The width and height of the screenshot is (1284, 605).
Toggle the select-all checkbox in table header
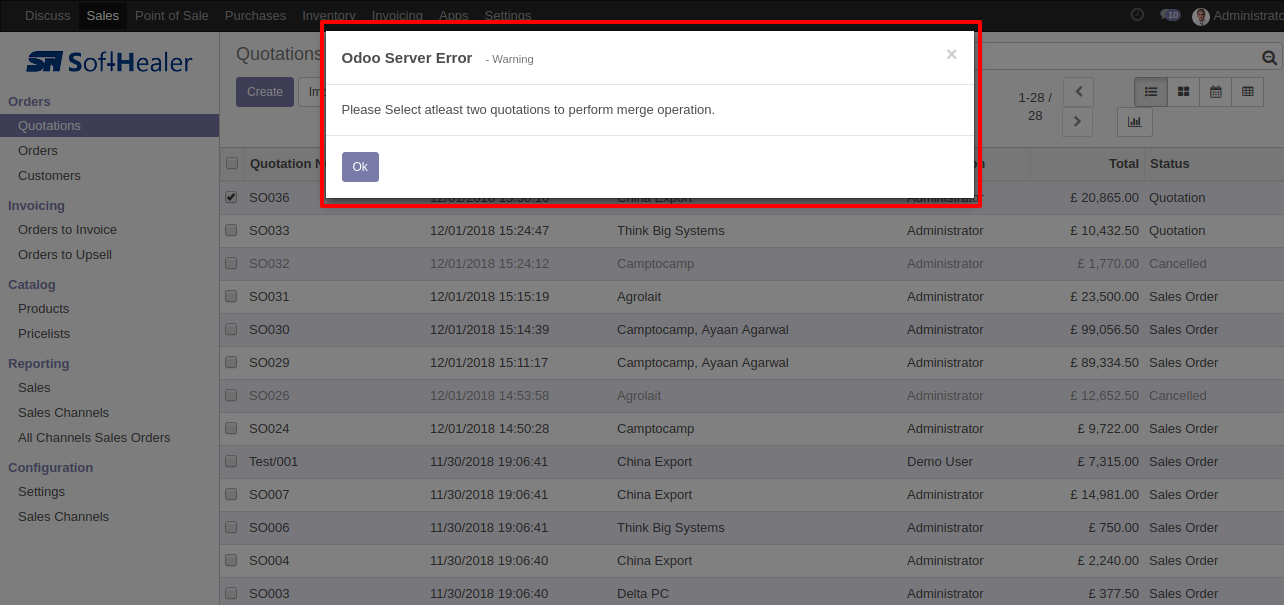point(232,163)
